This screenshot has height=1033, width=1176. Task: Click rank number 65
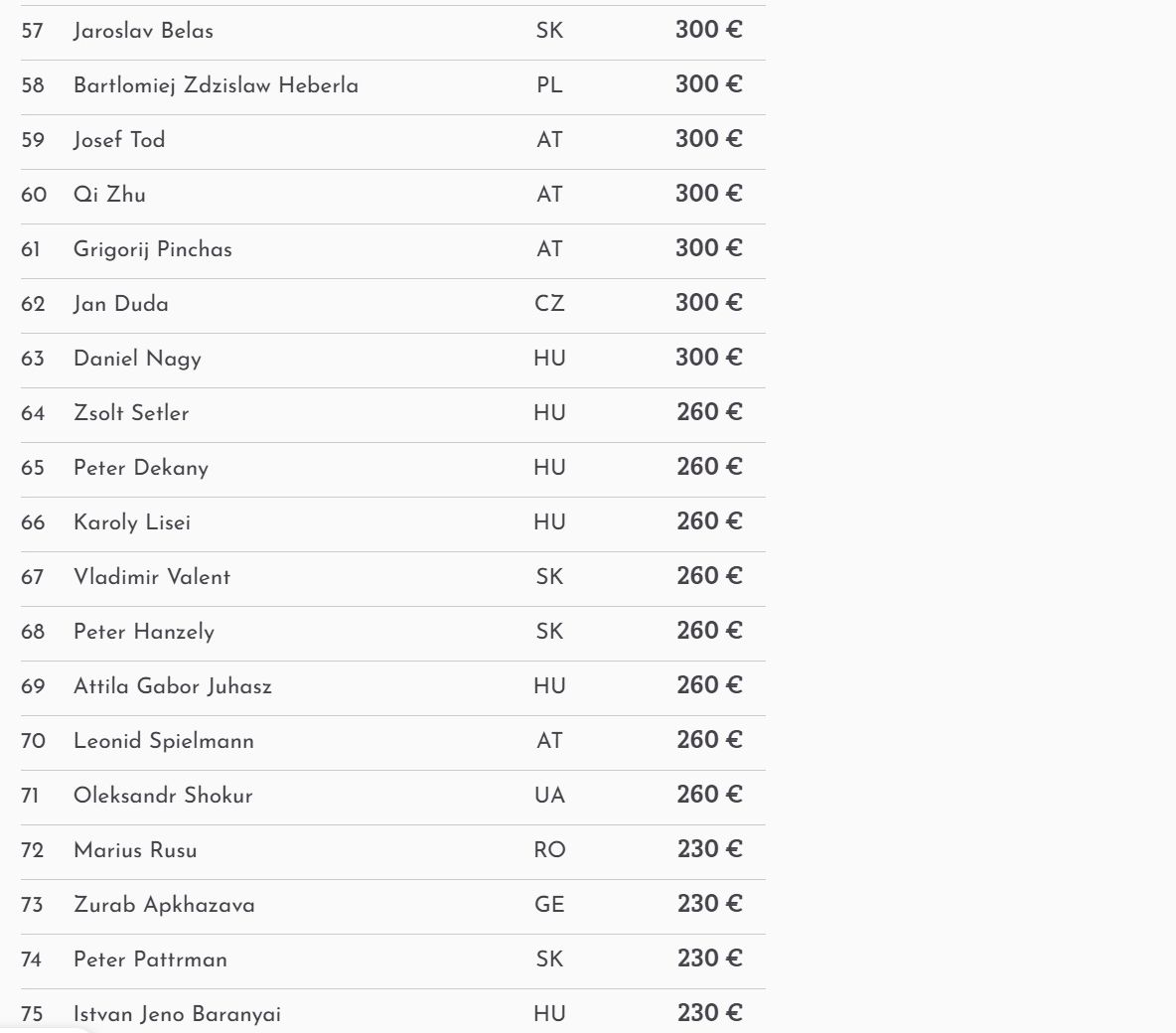(33, 468)
